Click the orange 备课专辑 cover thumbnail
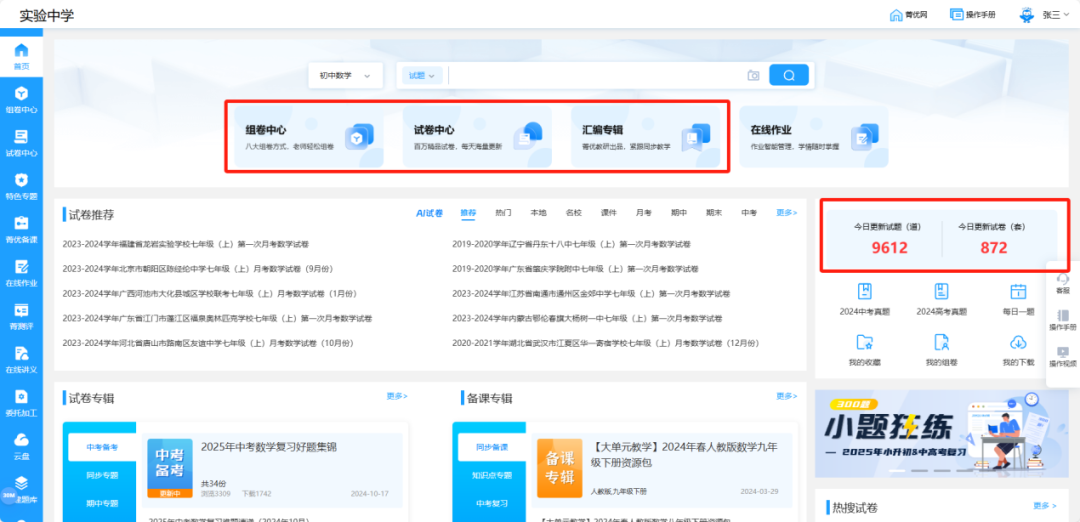This screenshot has width=1080, height=522. click(x=560, y=468)
